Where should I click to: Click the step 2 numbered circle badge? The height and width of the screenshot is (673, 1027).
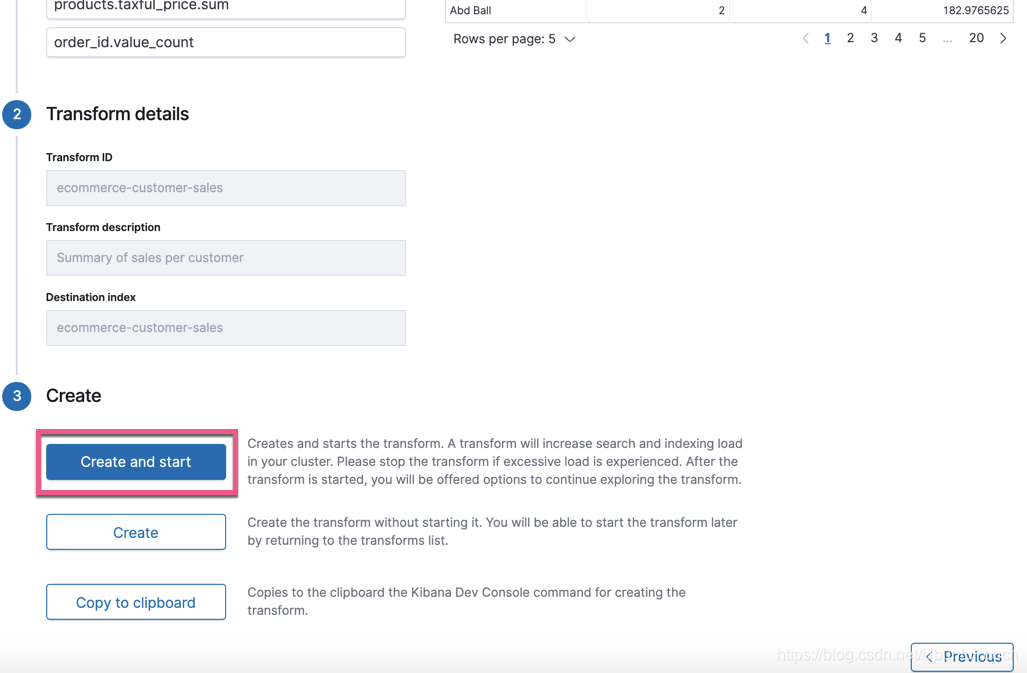pyautogui.click(x=16, y=114)
